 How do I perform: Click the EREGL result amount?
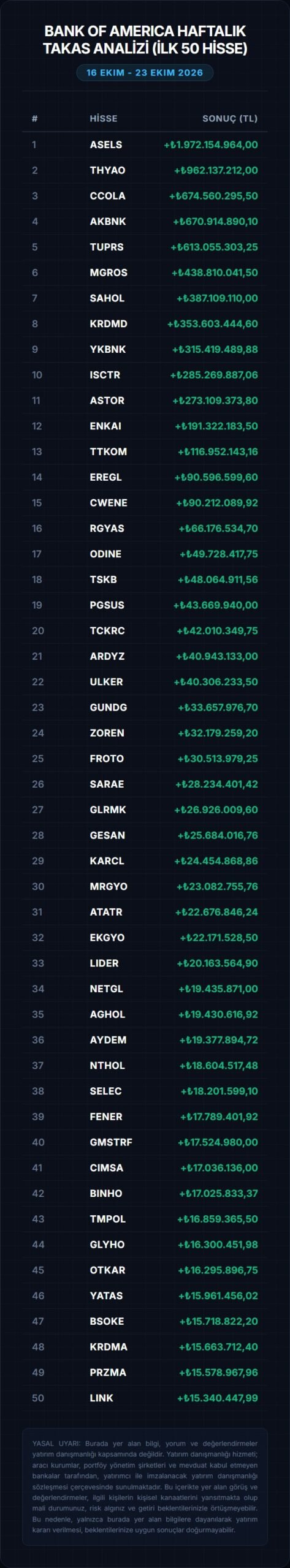(x=216, y=477)
